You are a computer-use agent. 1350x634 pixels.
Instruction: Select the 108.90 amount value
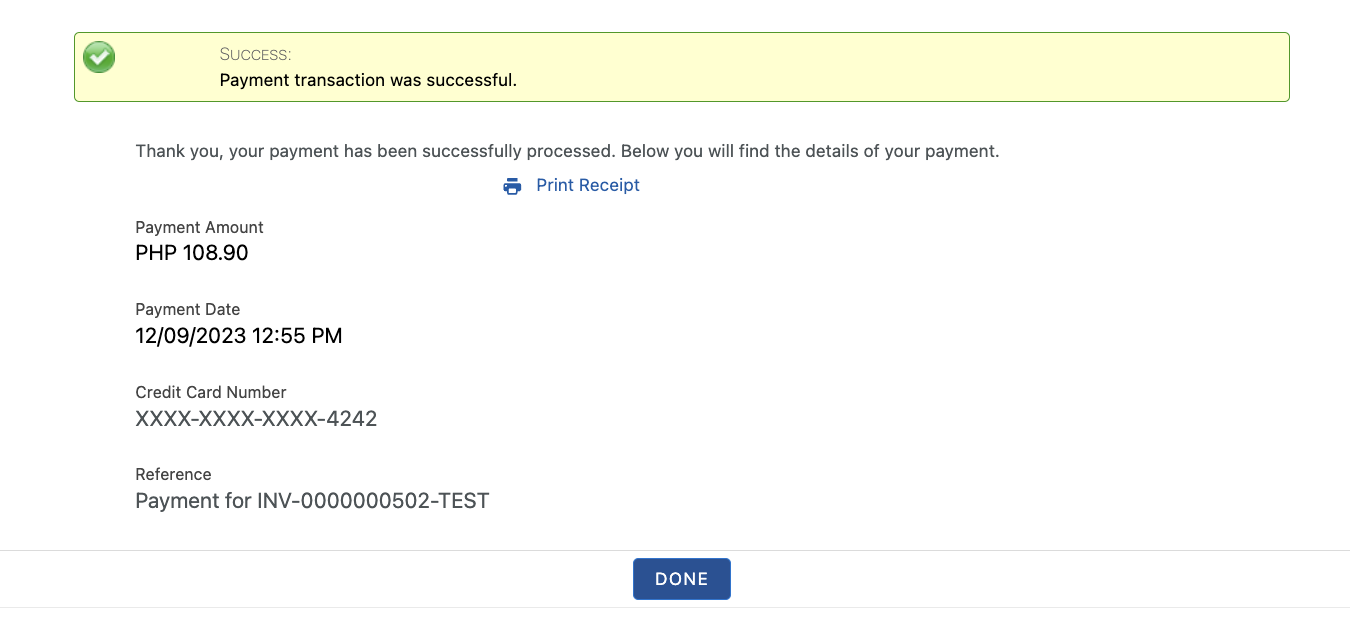point(215,253)
